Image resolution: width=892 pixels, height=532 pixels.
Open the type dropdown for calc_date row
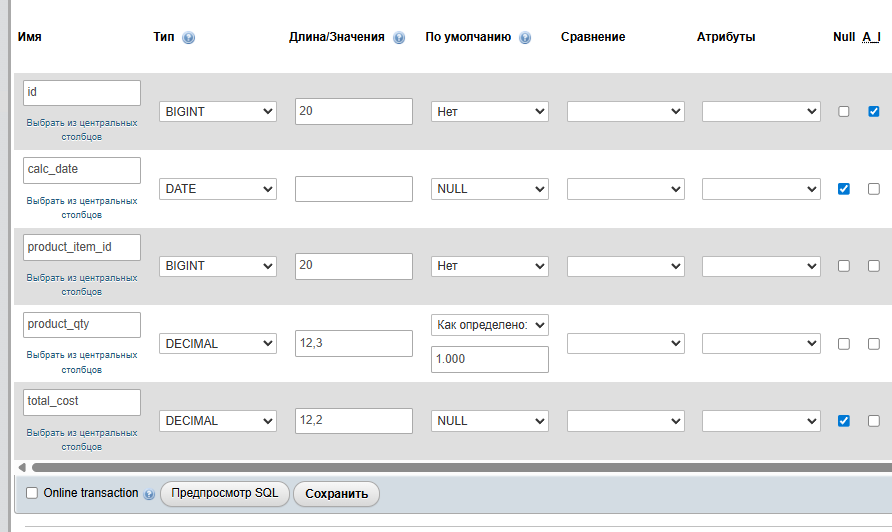pos(218,189)
